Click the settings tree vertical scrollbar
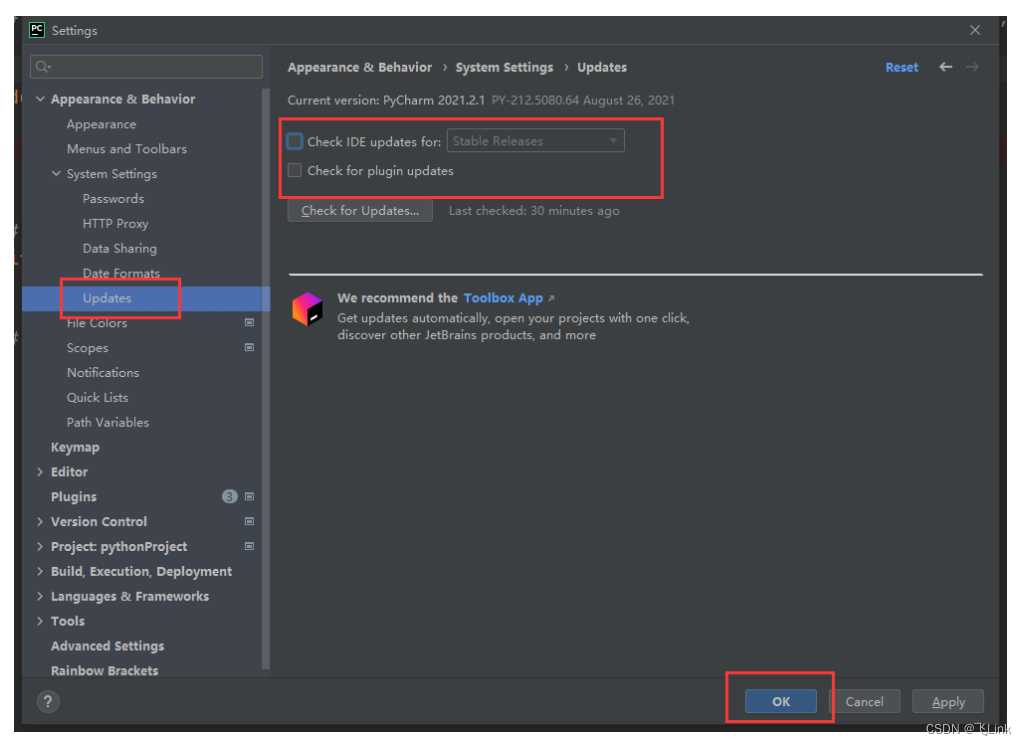This screenshot has width=1027, height=745. pos(265,379)
